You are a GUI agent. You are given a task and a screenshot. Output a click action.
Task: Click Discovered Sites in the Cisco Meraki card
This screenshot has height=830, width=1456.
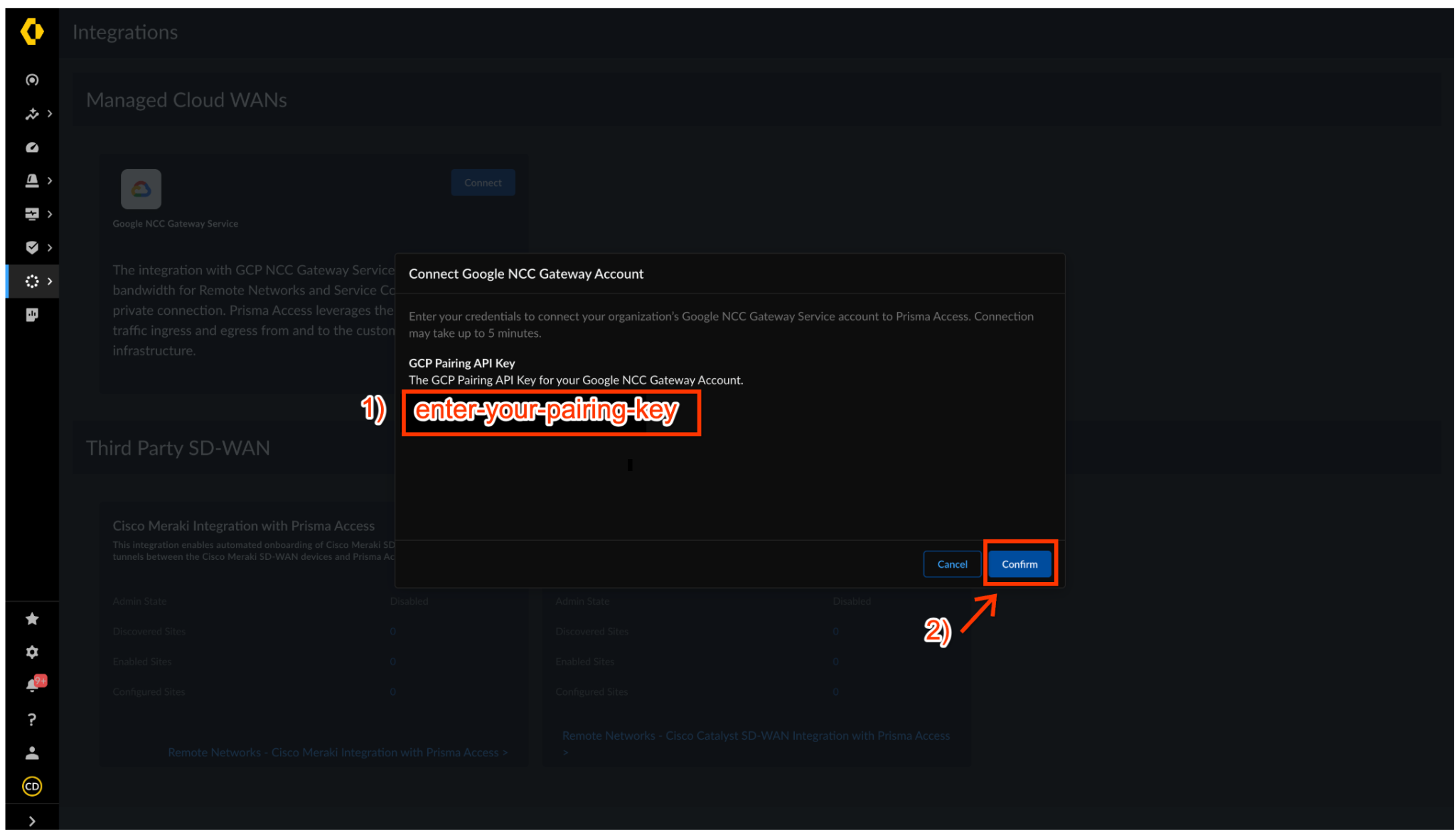[x=149, y=632]
